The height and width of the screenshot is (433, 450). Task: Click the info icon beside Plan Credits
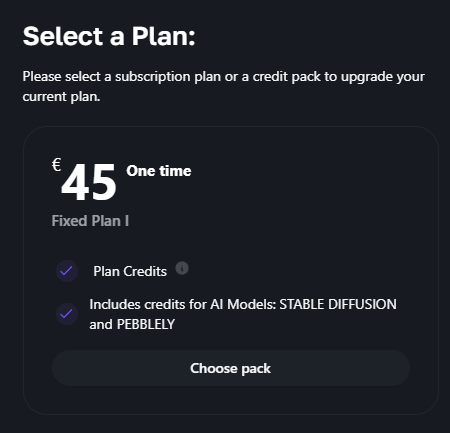click(182, 268)
